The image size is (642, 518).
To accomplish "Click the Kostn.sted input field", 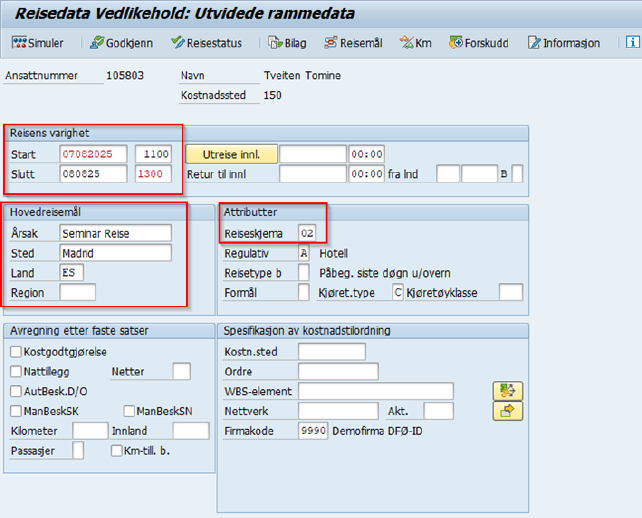I will coord(332,351).
